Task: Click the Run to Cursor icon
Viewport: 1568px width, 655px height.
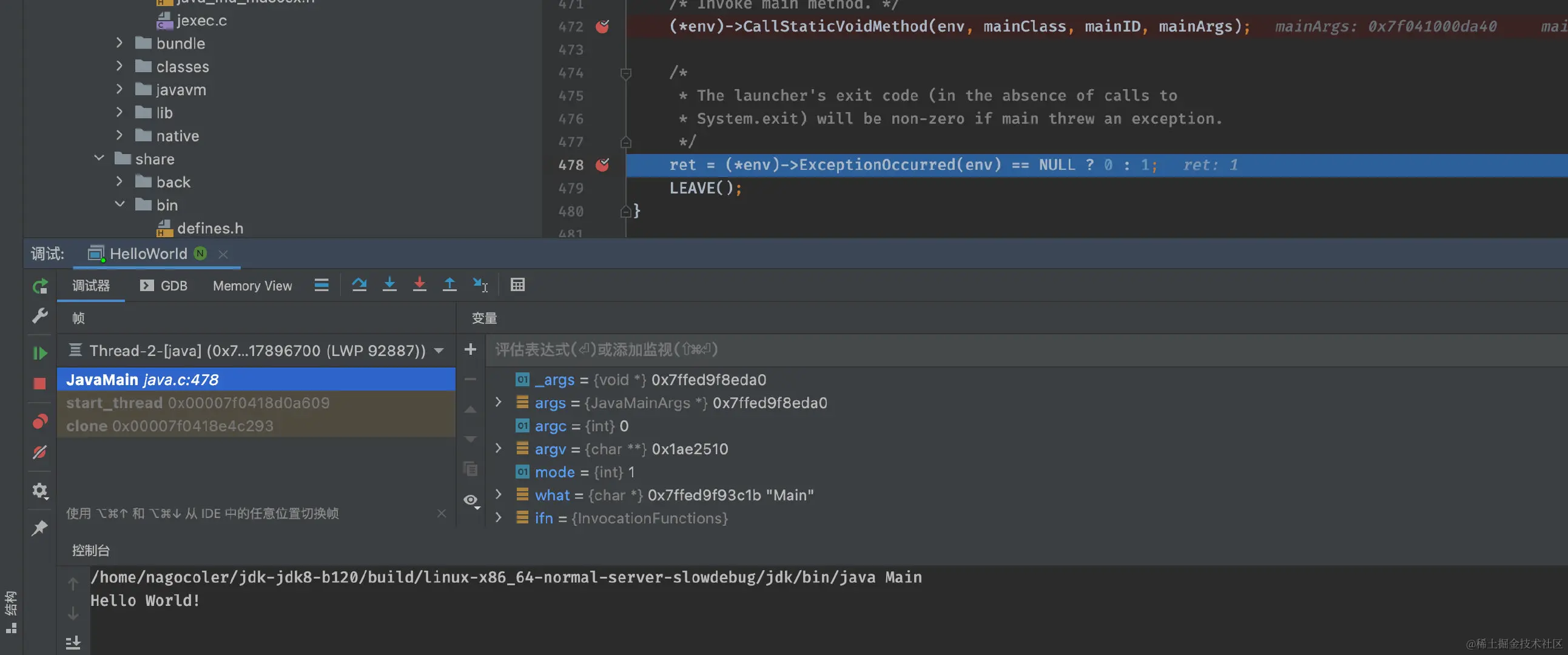Action: point(480,285)
